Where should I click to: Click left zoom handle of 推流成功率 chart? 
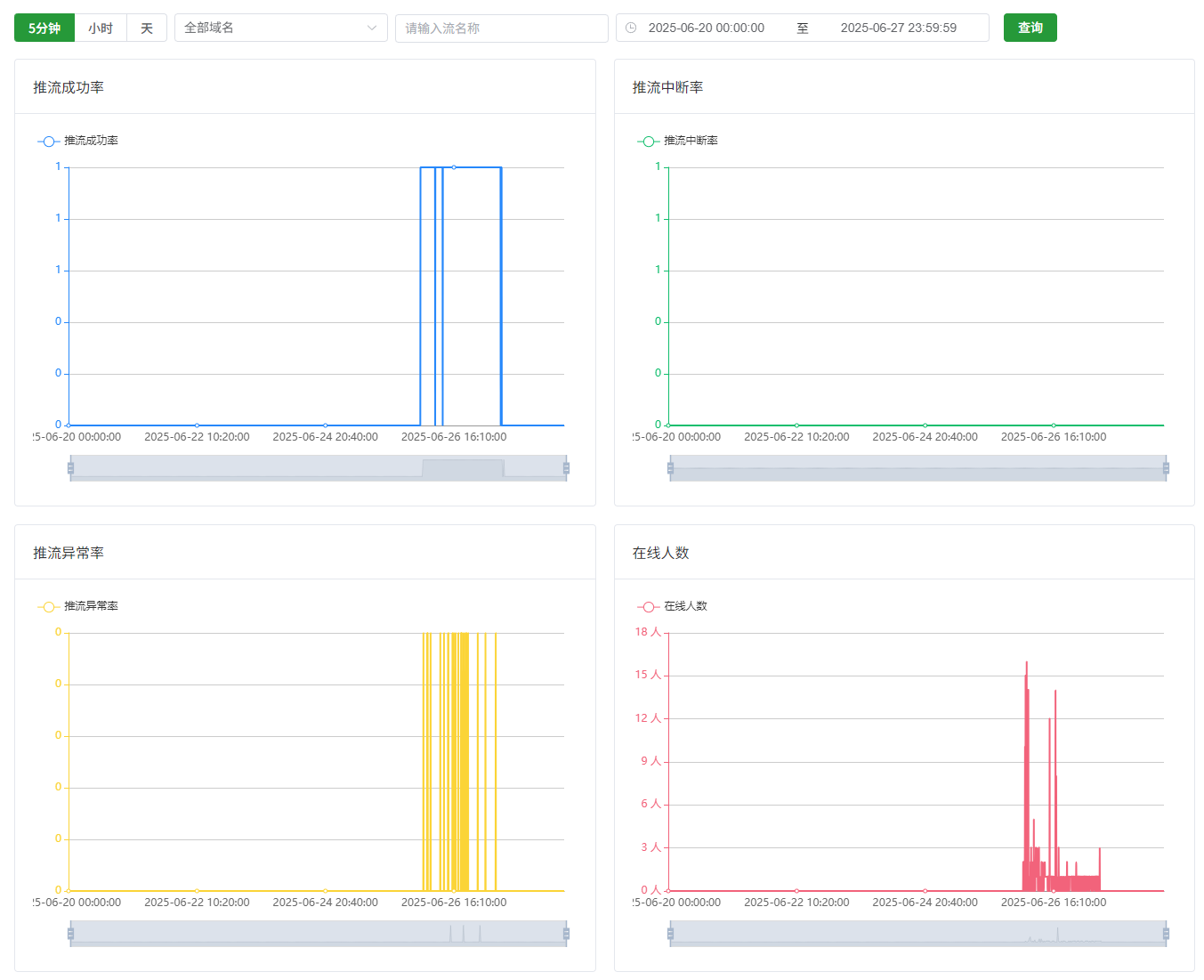click(70, 468)
